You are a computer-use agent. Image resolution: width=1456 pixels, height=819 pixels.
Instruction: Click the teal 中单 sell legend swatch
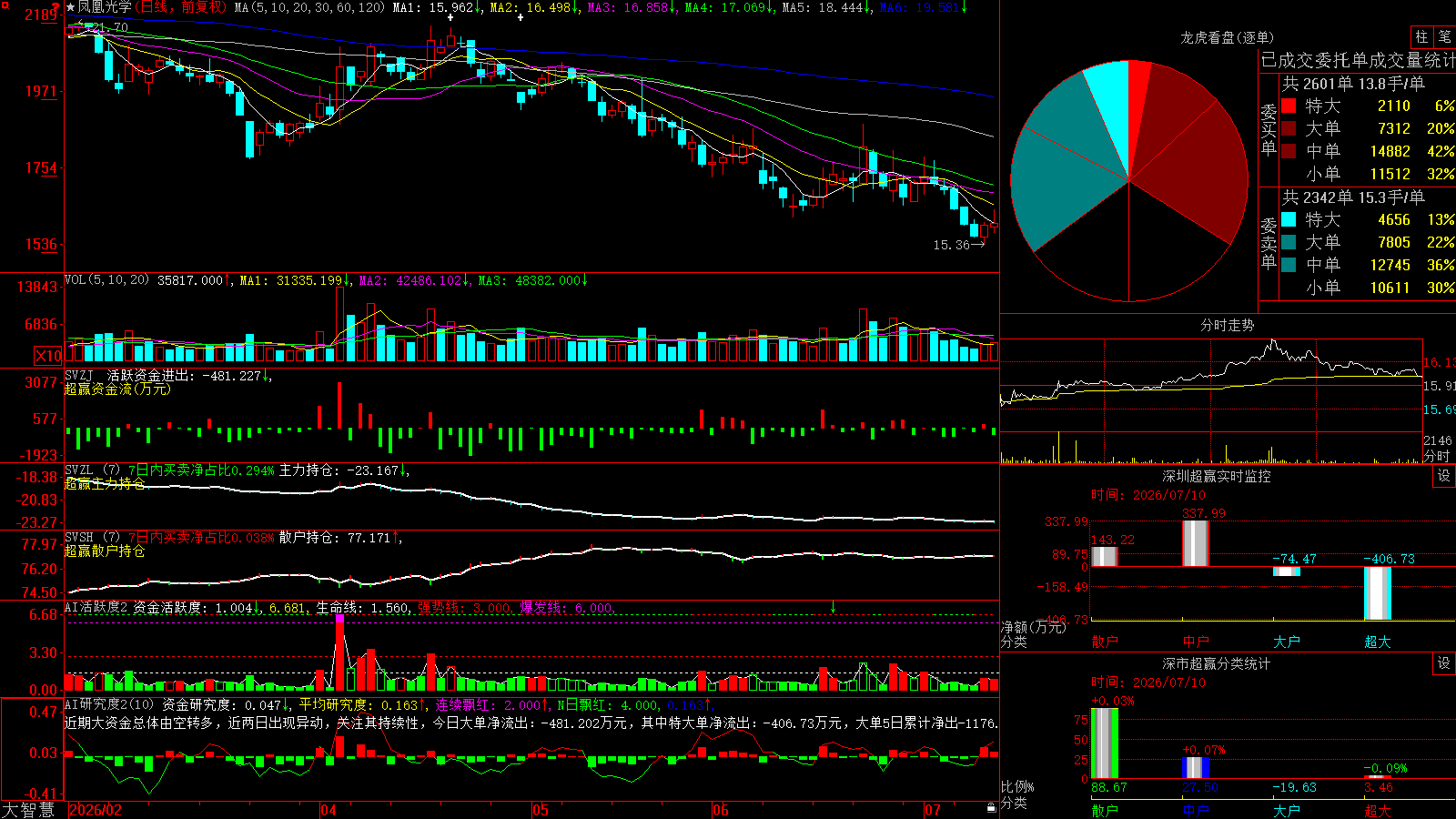pos(1289,265)
